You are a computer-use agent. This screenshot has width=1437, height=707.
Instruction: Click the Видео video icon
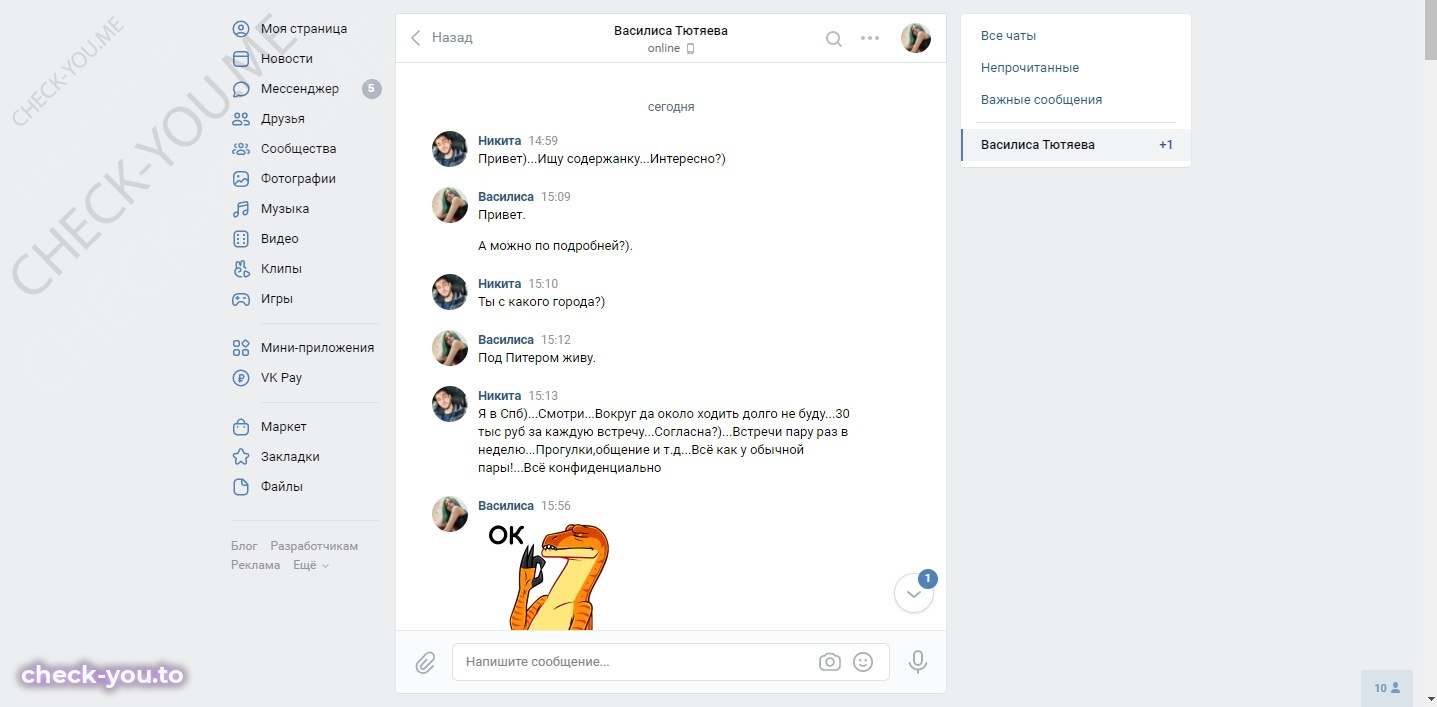coord(241,239)
